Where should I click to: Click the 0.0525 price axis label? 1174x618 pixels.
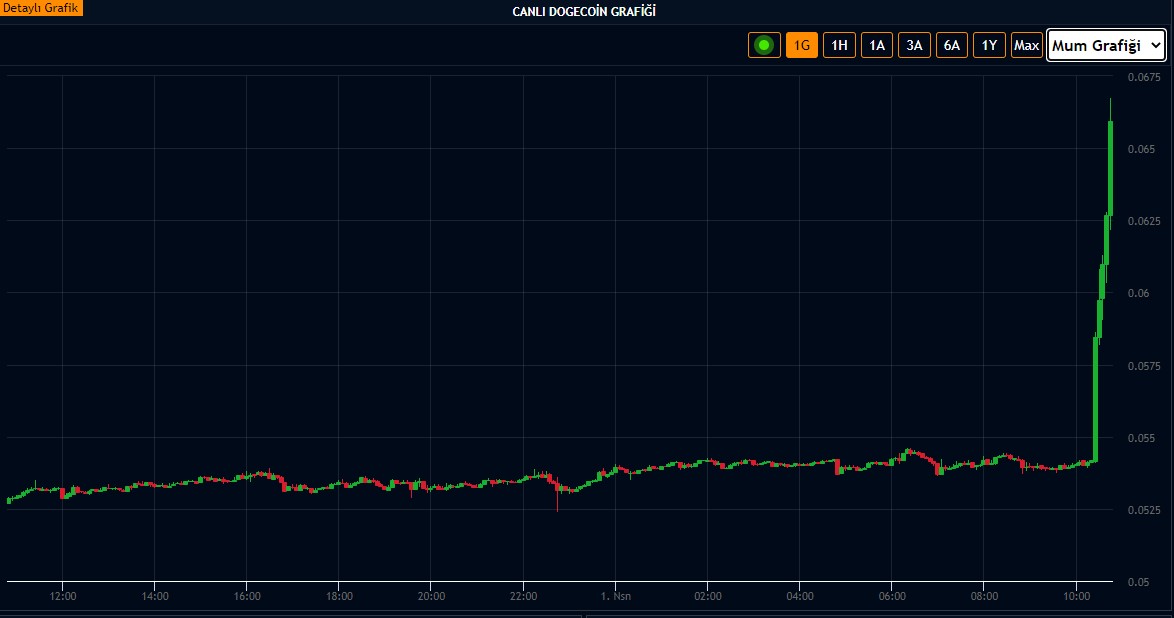click(x=1144, y=510)
